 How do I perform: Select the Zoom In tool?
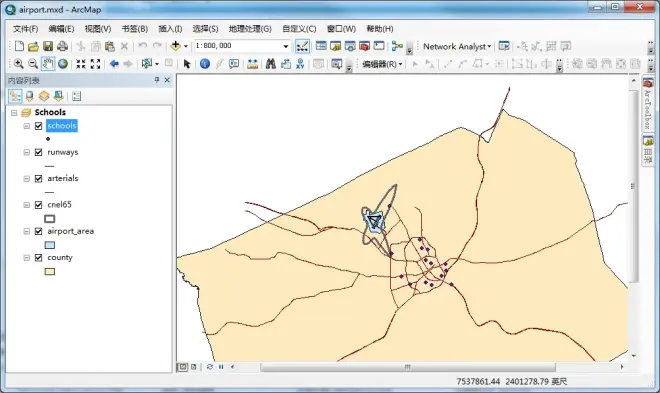point(18,64)
